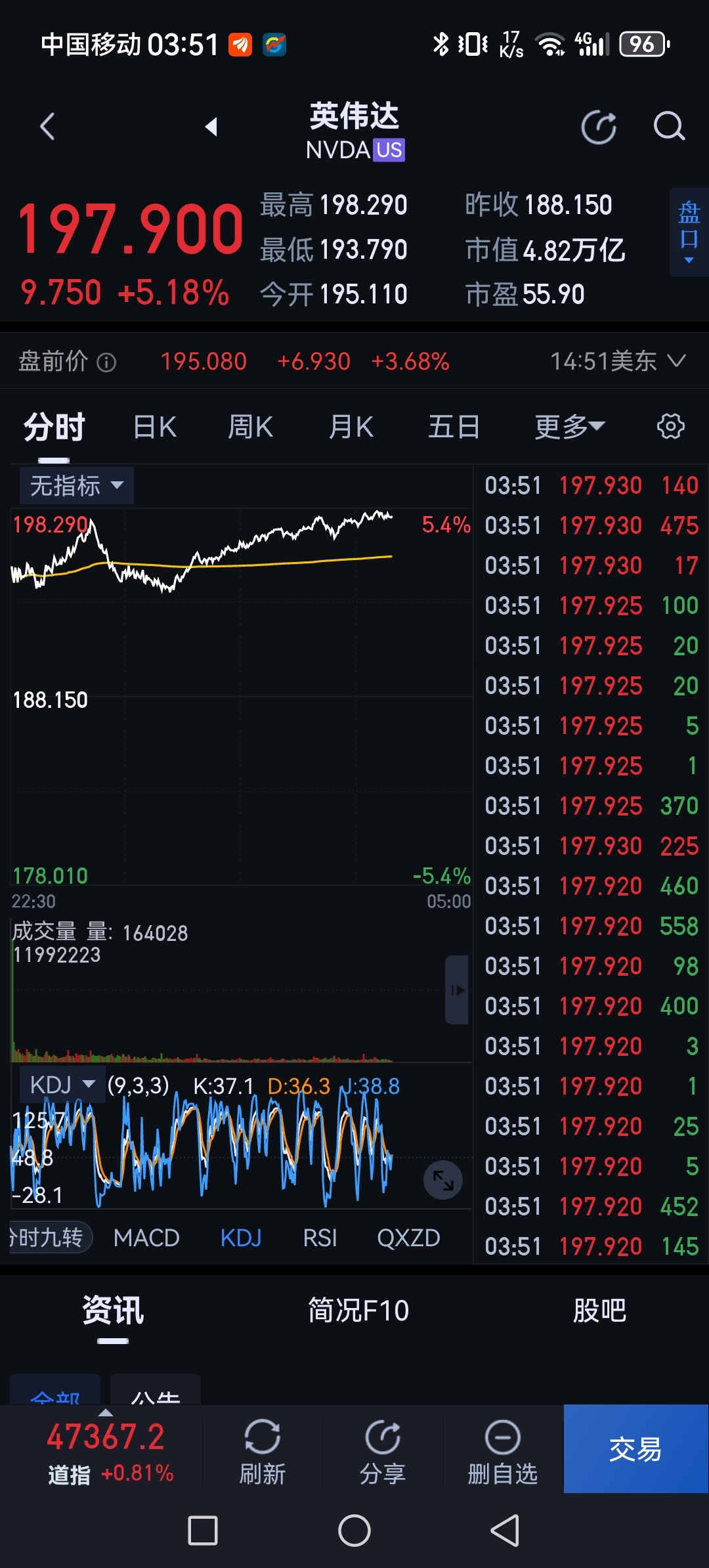Tap the +5.18% change percentage
The width and height of the screenshot is (709, 1568).
173,292
